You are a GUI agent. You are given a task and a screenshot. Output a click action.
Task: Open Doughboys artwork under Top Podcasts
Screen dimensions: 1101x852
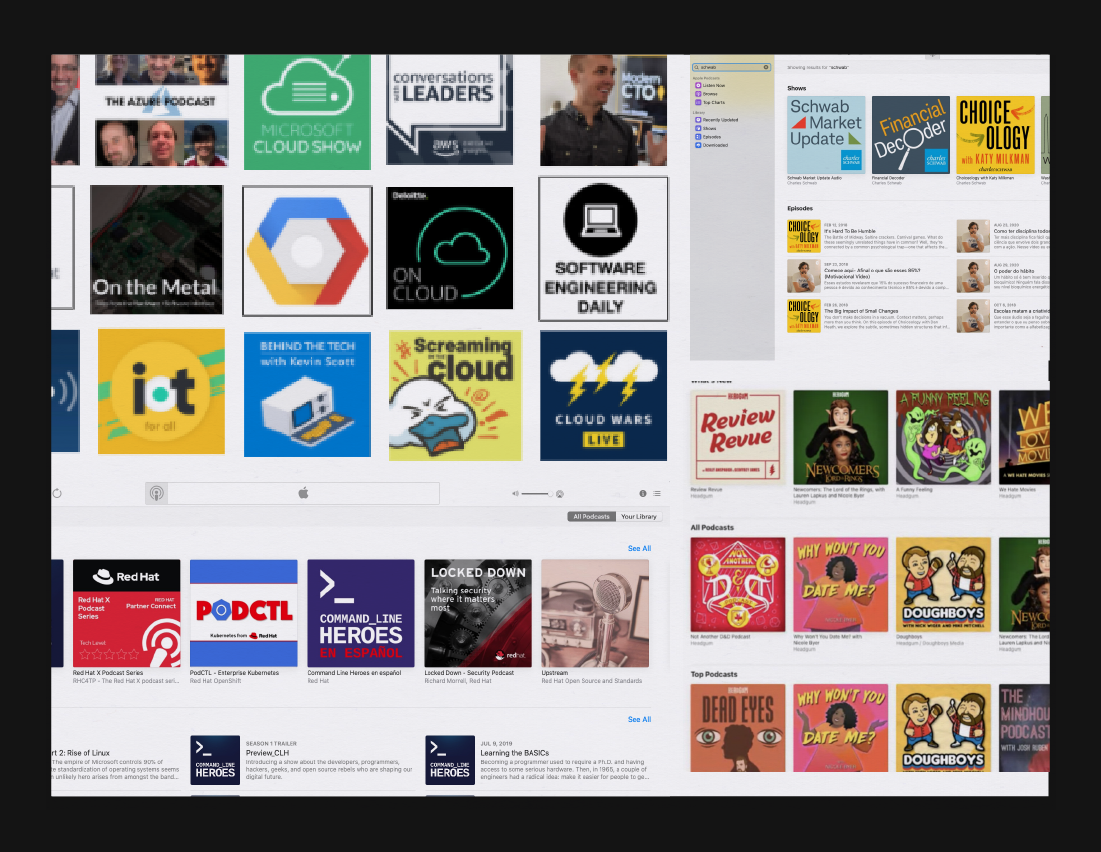click(943, 728)
